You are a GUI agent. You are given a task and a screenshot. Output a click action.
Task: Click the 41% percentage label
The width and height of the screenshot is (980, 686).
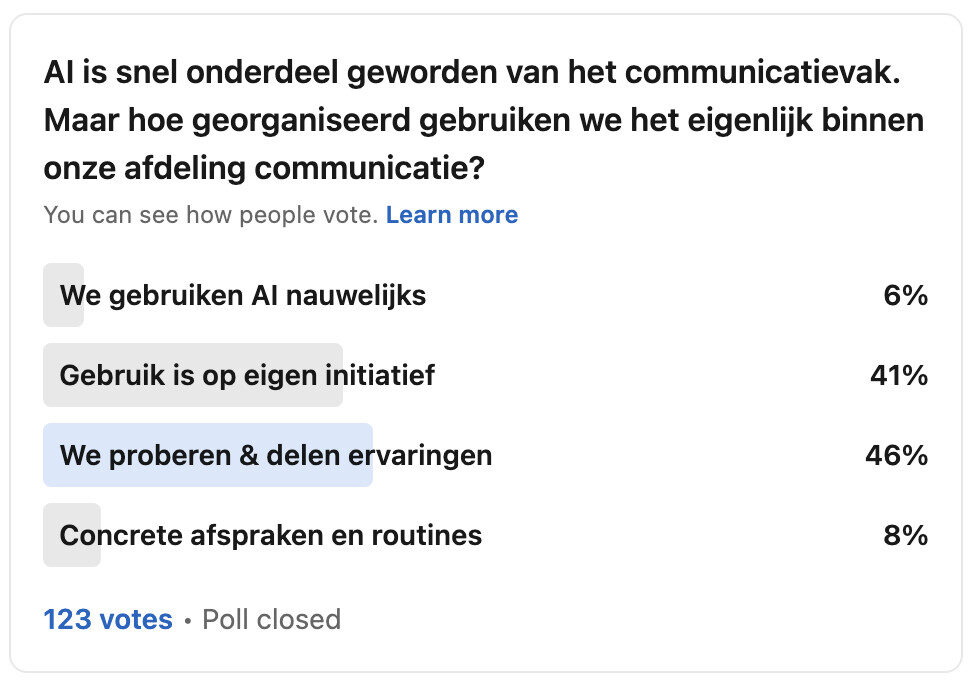pyautogui.click(x=896, y=375)
